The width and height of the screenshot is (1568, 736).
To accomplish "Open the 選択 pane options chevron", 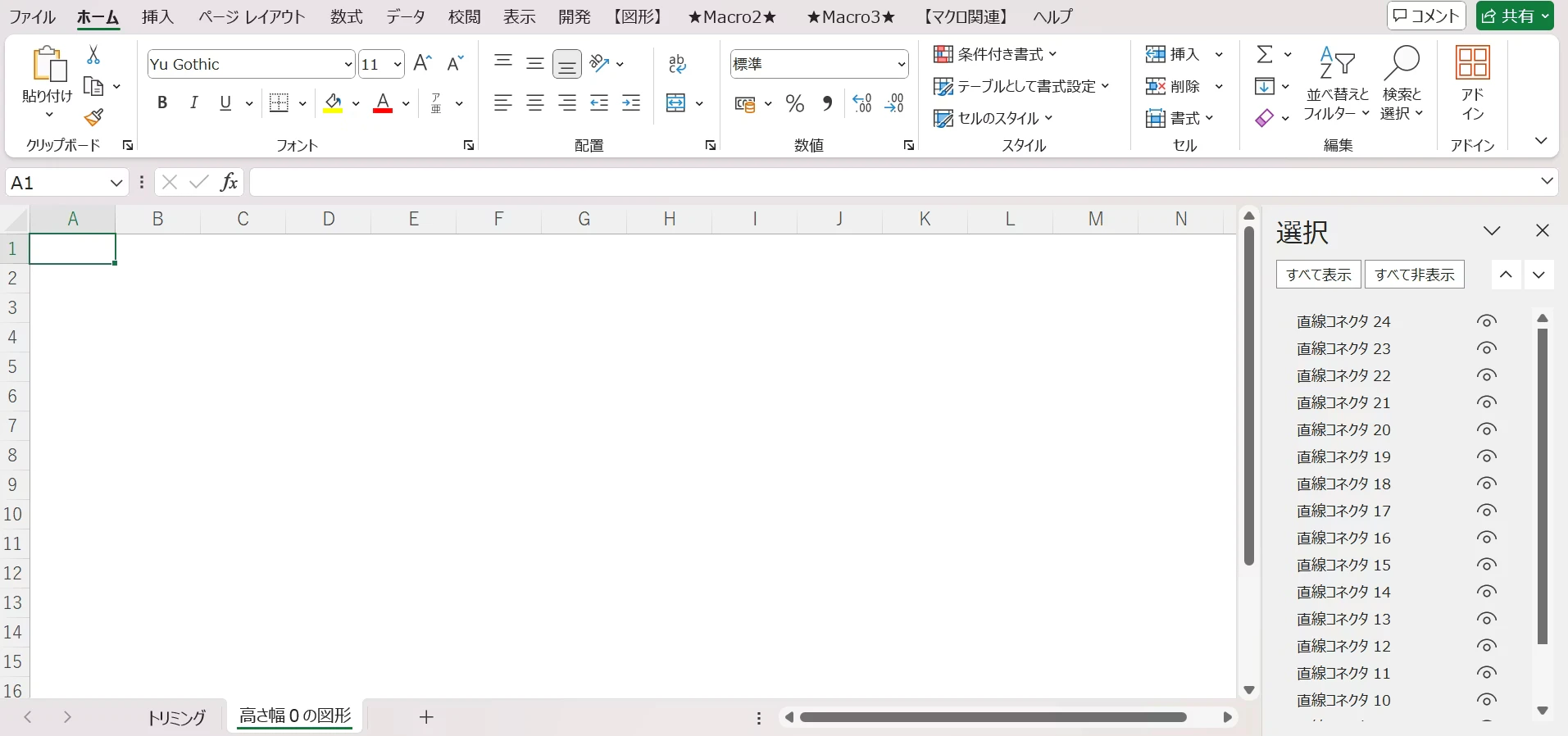I will pos(1492,231).
